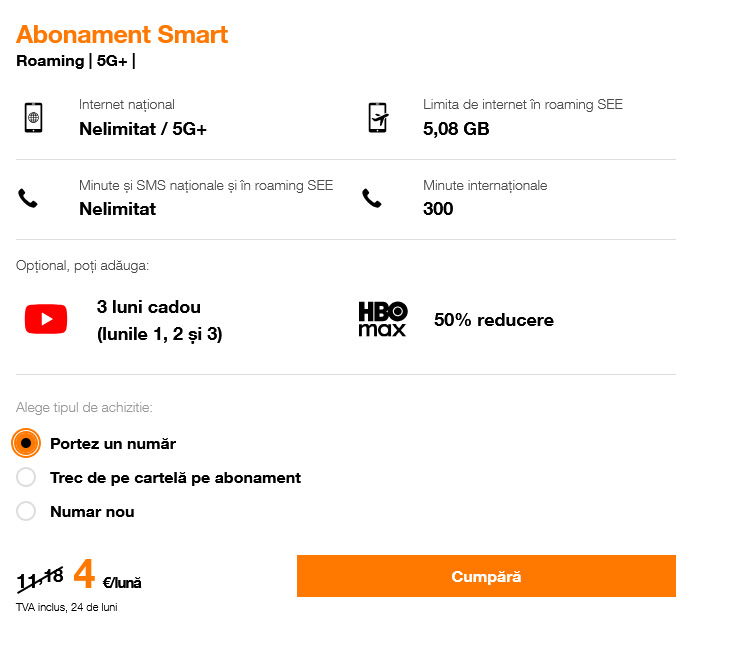The image size is (740, 650).
Task: Click the handset icon beside international minutes
Action: click(372, 198)
